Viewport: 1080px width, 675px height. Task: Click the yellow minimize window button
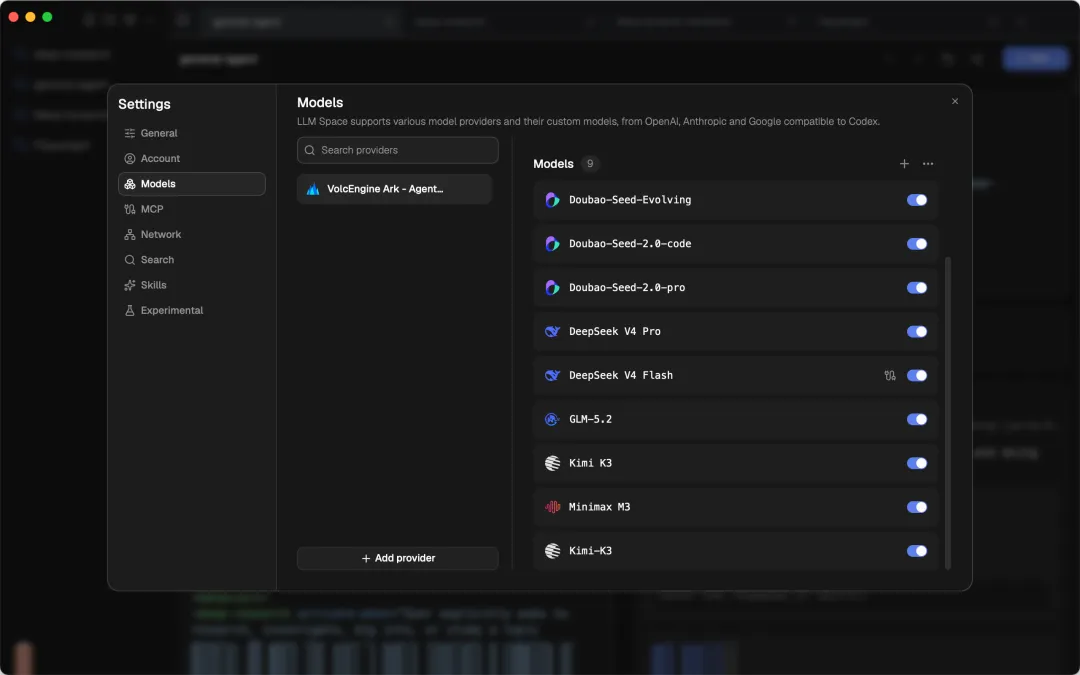point(30,17)
